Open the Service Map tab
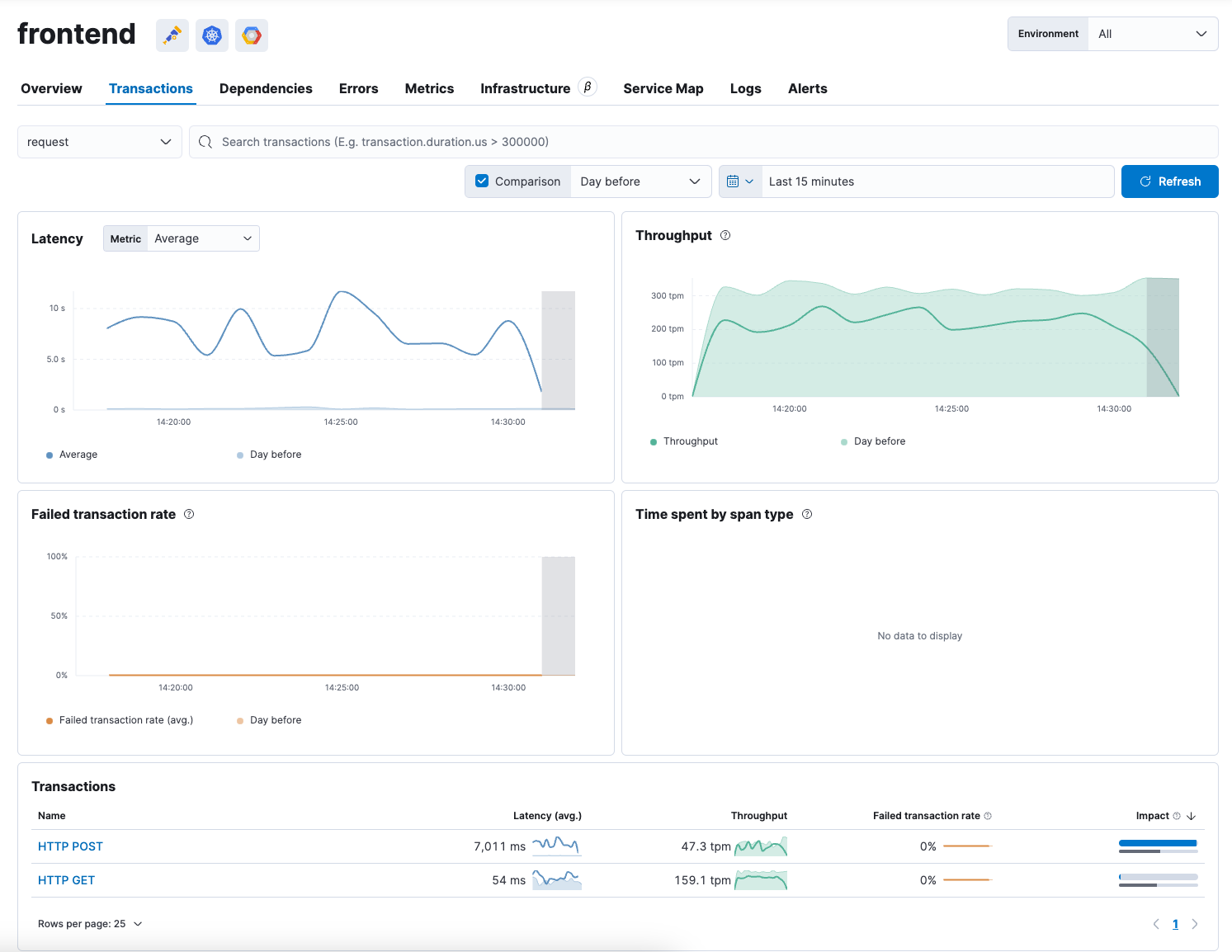The image size is (1232, 952). (x=663, y=88)
